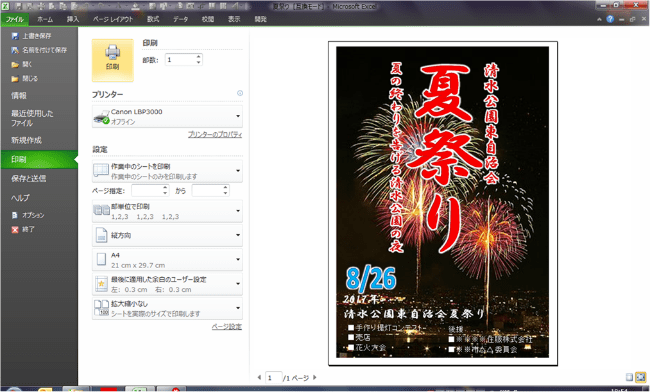Toggle zoom to page in preview
Viewport: 650px width, 392px height.
pyautogui.click(x=641, y=377)
